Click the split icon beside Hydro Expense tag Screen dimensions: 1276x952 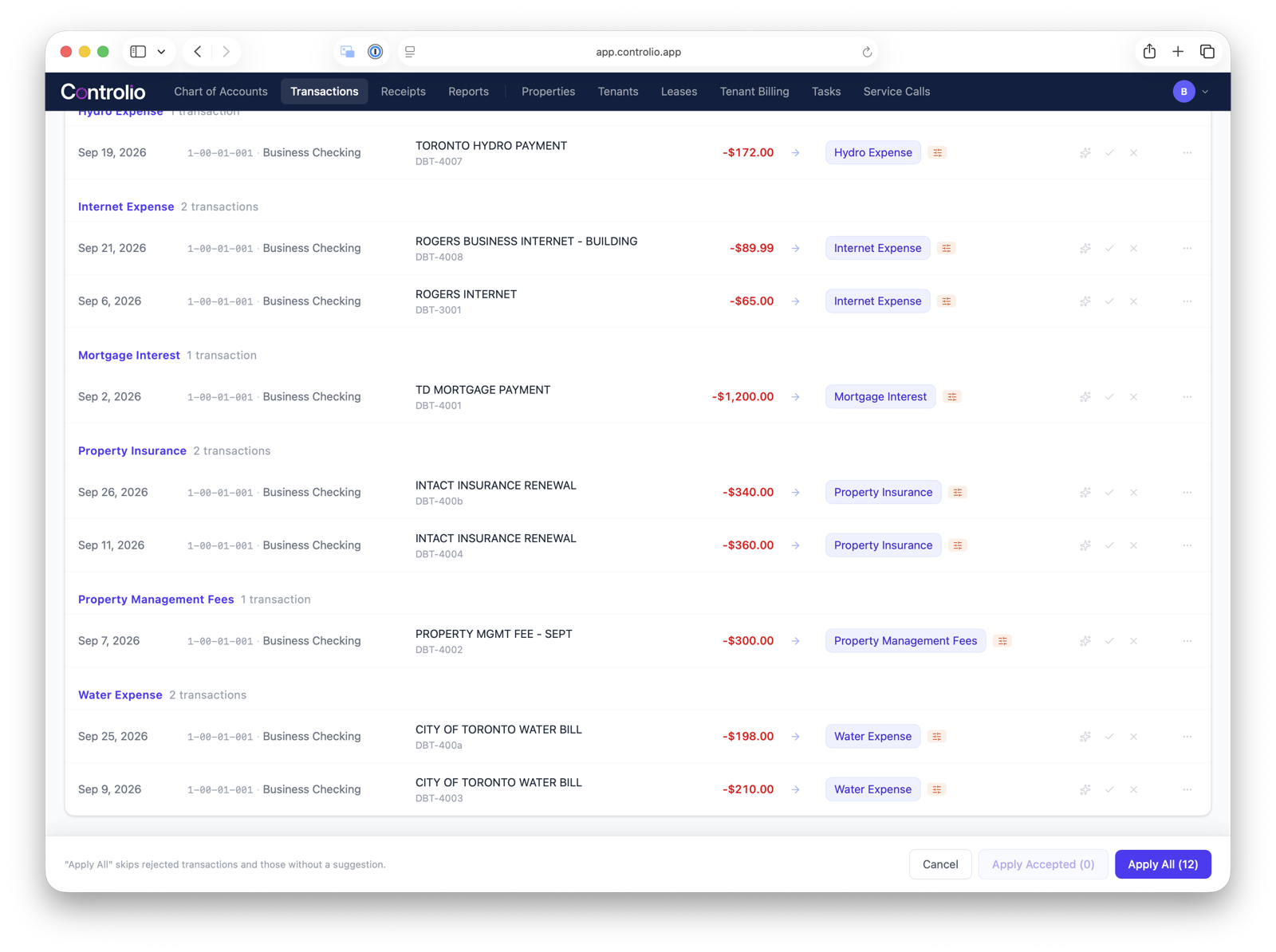938,152
